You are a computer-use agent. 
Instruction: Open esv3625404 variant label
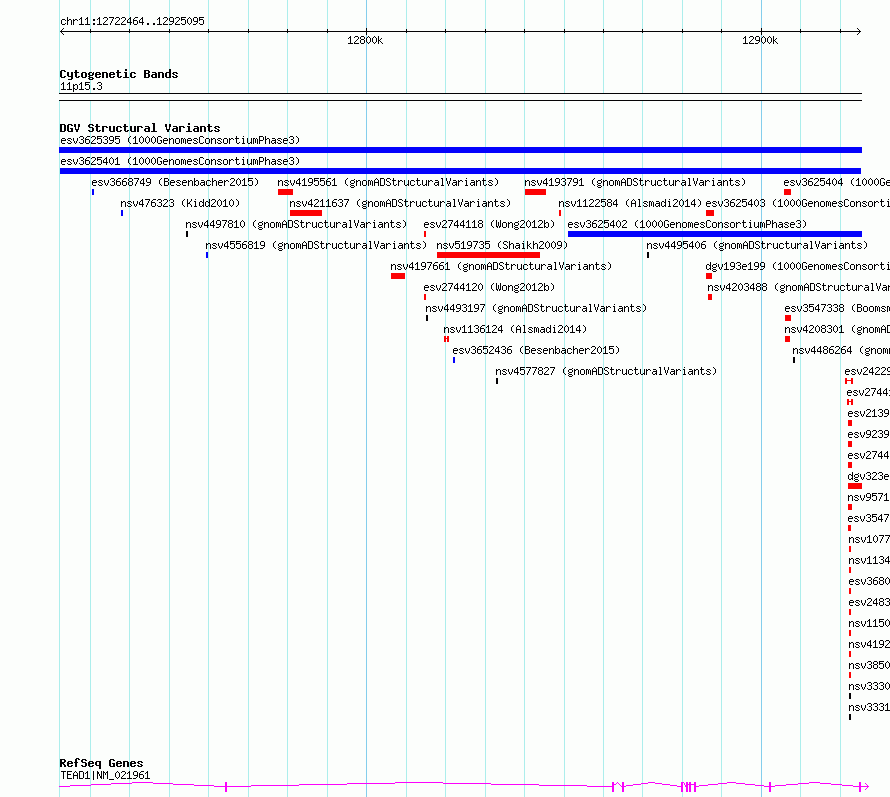pyautogui.click(x=837, y=182)
